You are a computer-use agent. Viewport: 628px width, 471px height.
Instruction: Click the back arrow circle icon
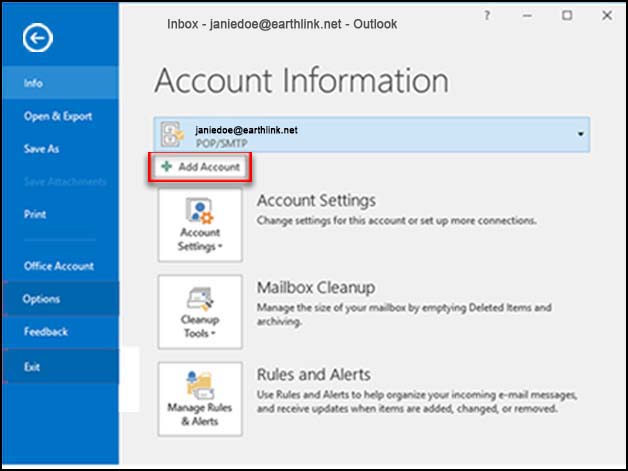point(38,38)
